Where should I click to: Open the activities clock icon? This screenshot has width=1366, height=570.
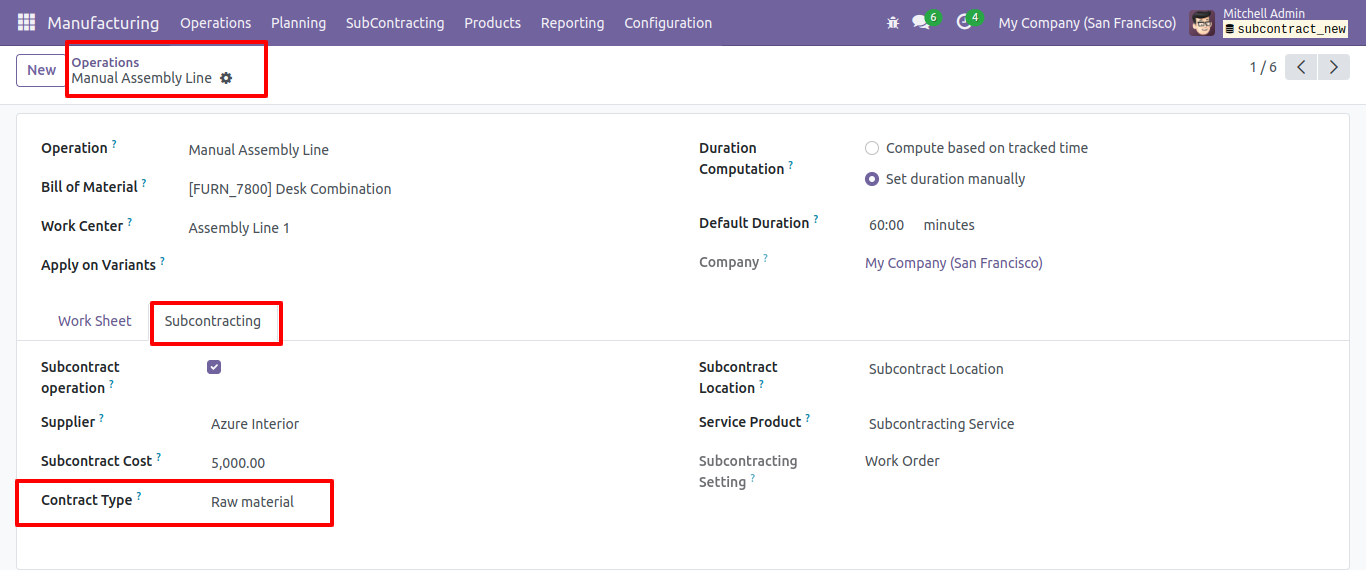point(963,22)
